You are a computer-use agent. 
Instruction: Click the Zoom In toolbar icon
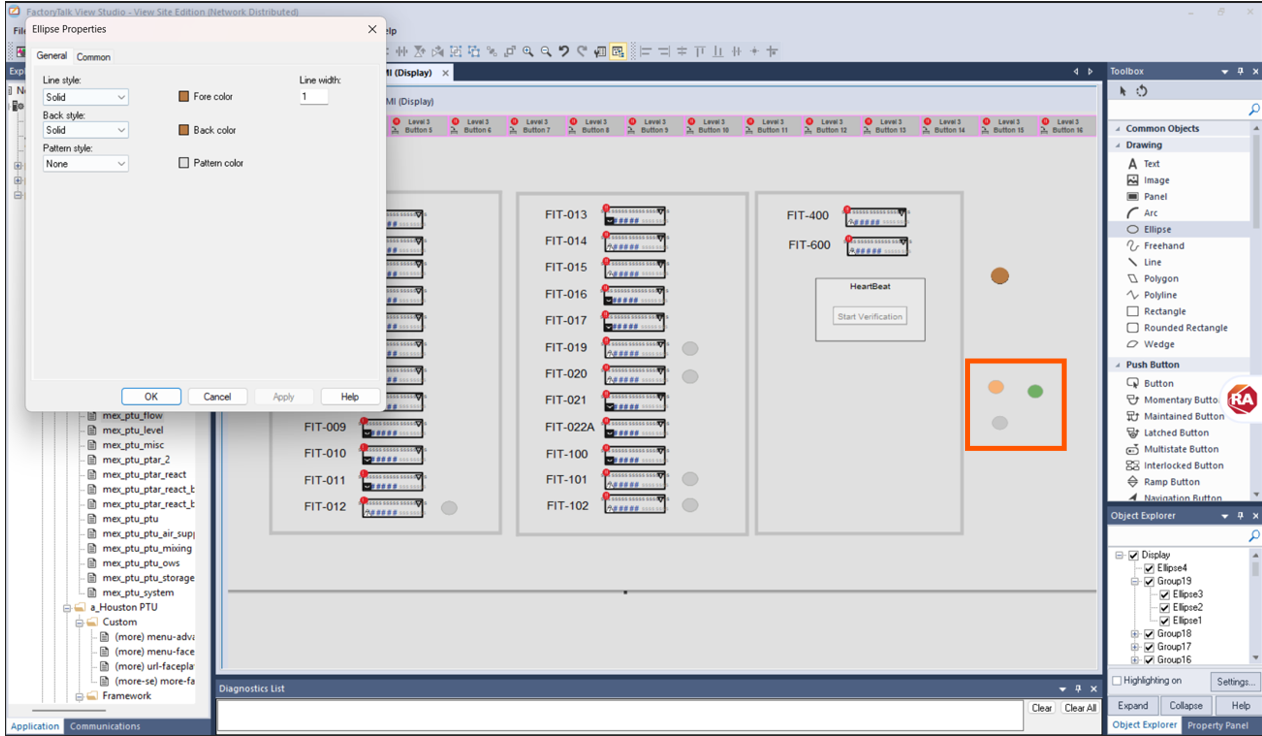pyautogui.click(x=528, y=51)
